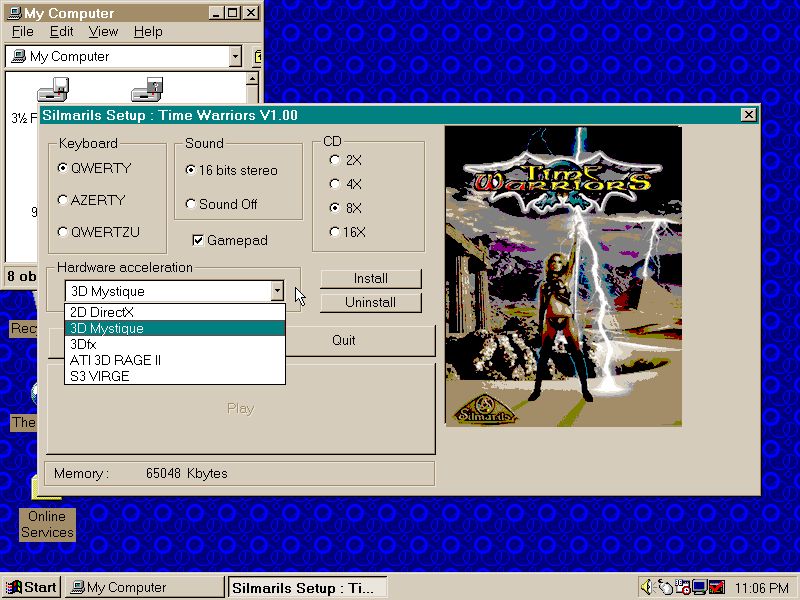Viewport: 800px width, 600px height.
Task: Open the 3½ Floppy drive icon
Action: click(x=52, y=92)
